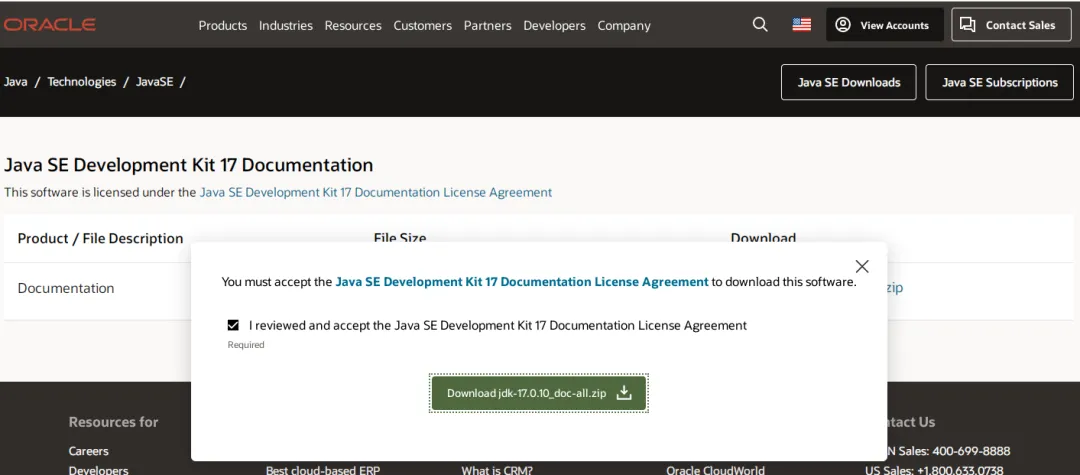Open Java SE Subscriptions

click(x=999, y=82)
